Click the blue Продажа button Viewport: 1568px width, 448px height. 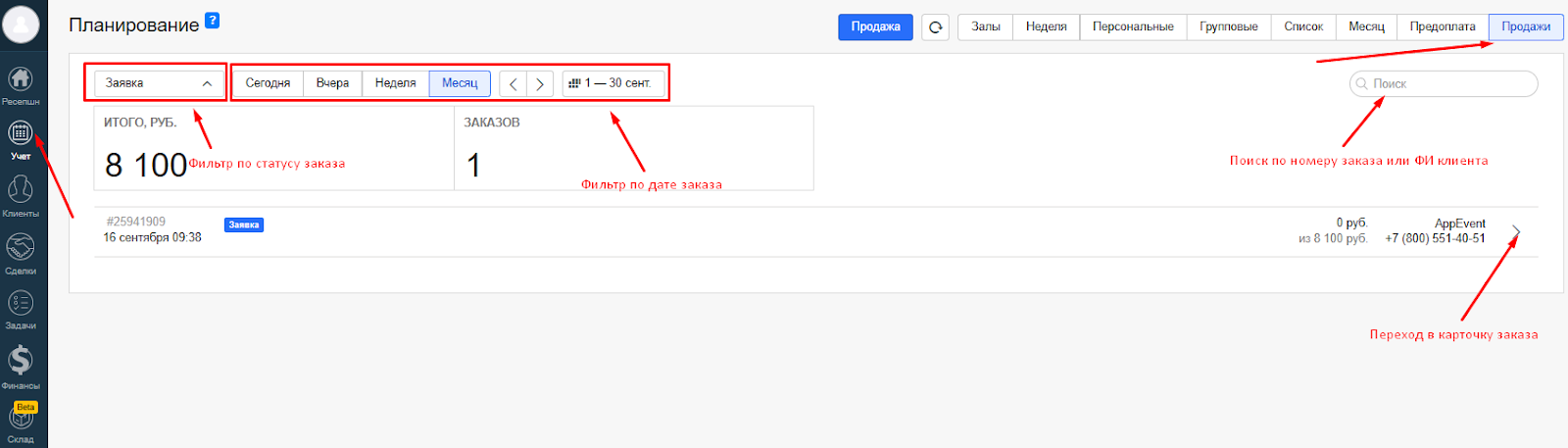pyautogui.click(x=875, y=26)
